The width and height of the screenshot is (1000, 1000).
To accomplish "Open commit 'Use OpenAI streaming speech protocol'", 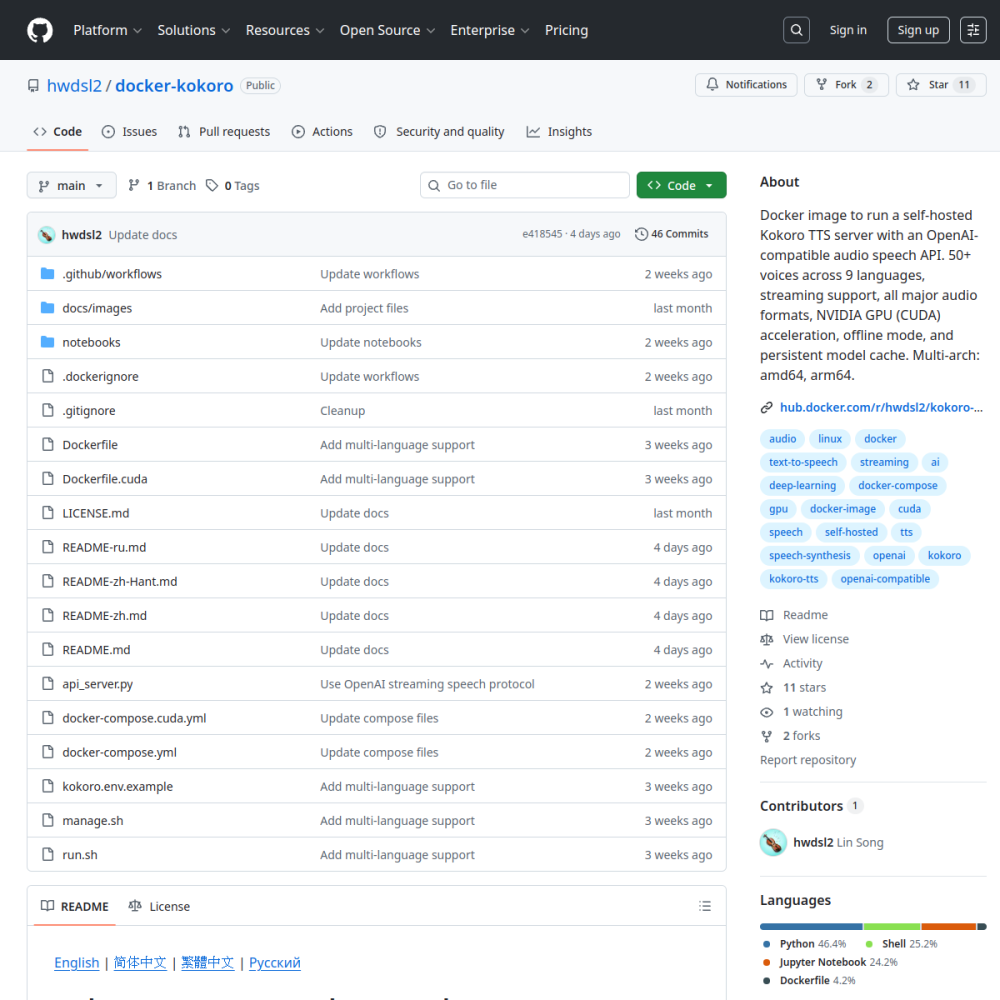I will [427, 684].
